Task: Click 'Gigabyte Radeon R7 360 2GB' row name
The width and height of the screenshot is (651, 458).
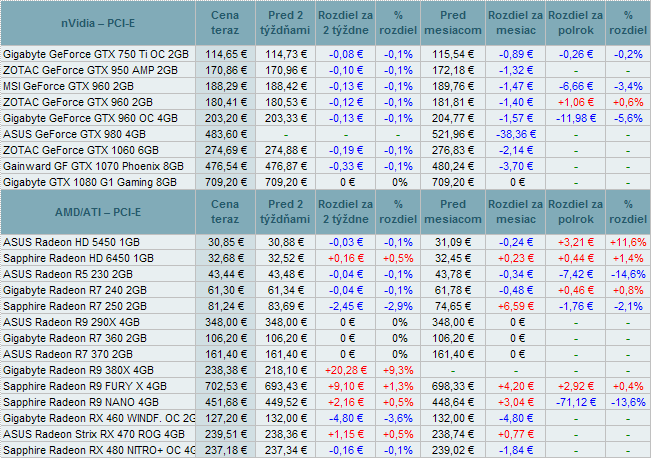Action: pos(75,338)
